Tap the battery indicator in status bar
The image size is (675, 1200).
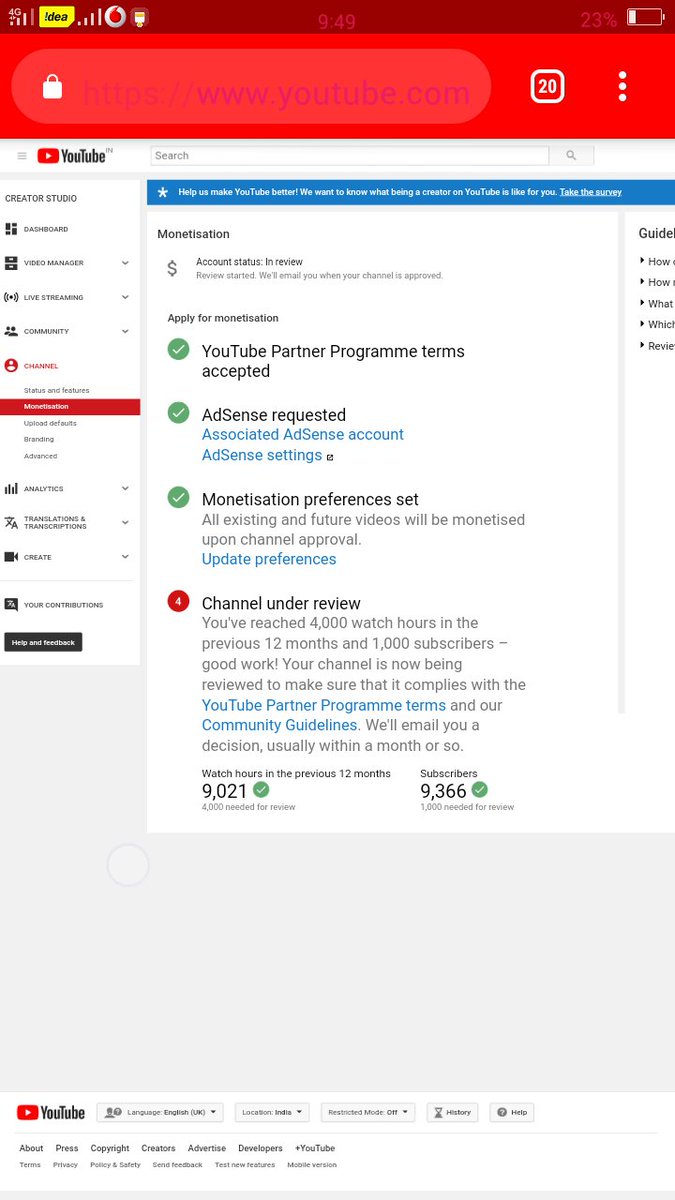pyautogui.click(x=645, y=17)
